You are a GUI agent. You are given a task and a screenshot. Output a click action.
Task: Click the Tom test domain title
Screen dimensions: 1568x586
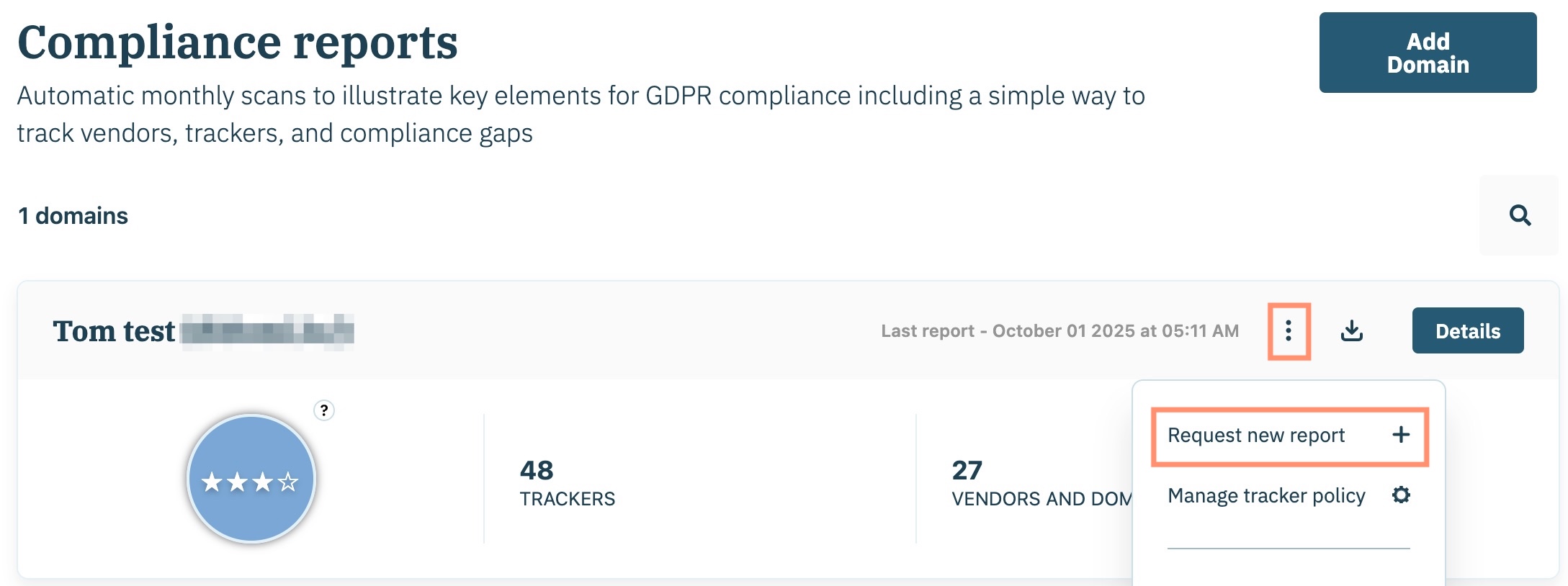click(114, 332)
